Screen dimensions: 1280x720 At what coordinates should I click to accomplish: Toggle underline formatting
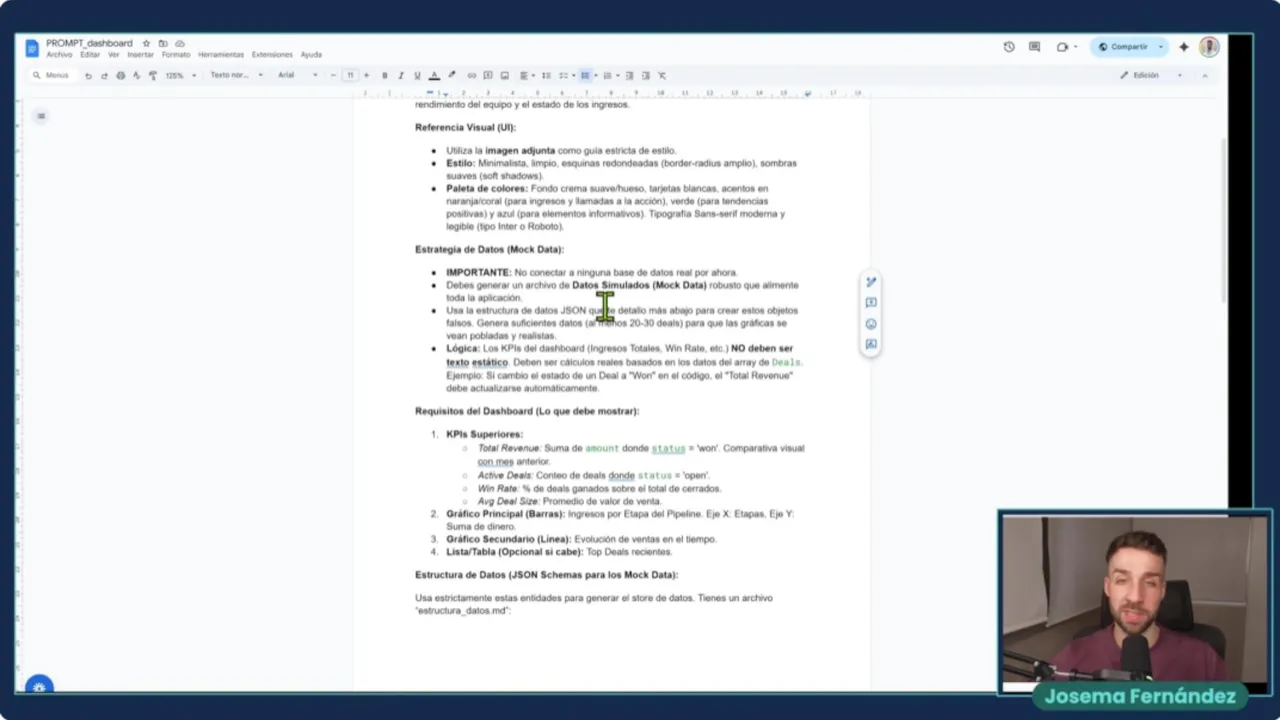(417, 75)
